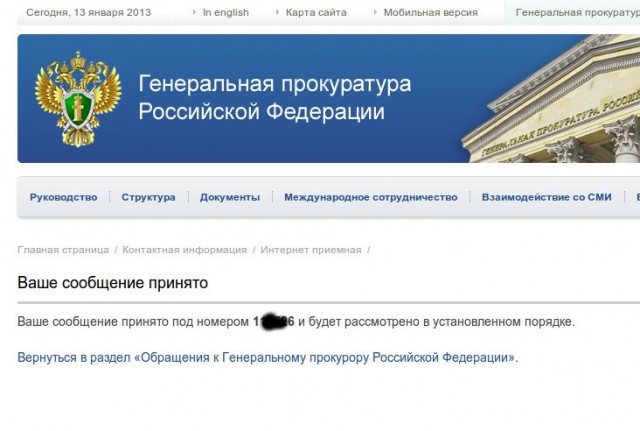Open 'Международное сотрудничество' menu item
Viewport: 640px width, 431px height.
pyautogui.click(x=371, y=198)
